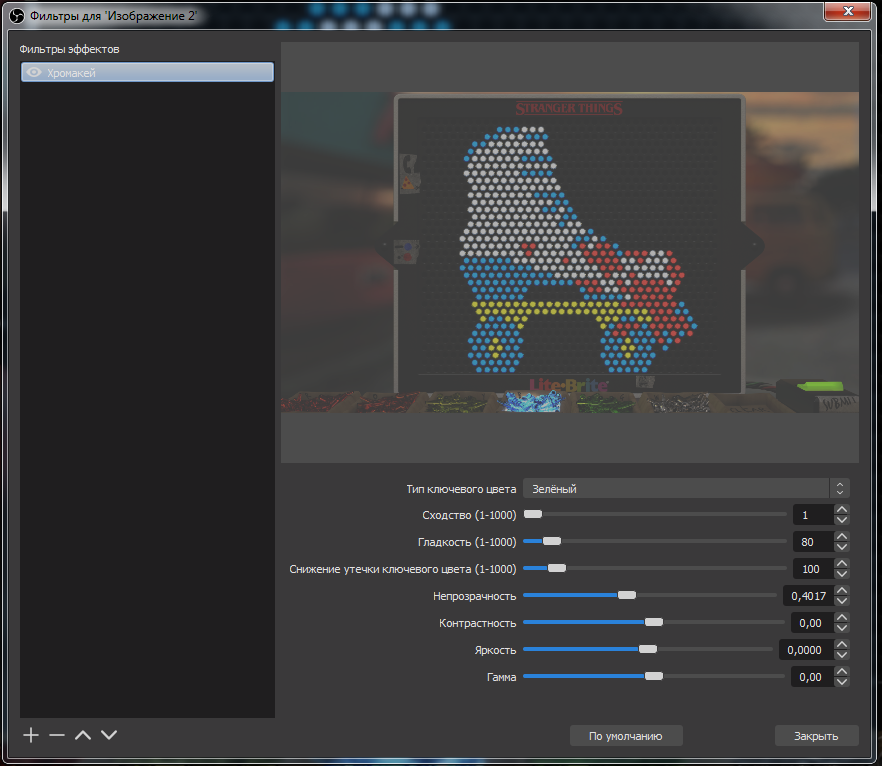Increase Яркость with up stepper arrow
Screen dimensions: 882x766
tap(842, 645)
